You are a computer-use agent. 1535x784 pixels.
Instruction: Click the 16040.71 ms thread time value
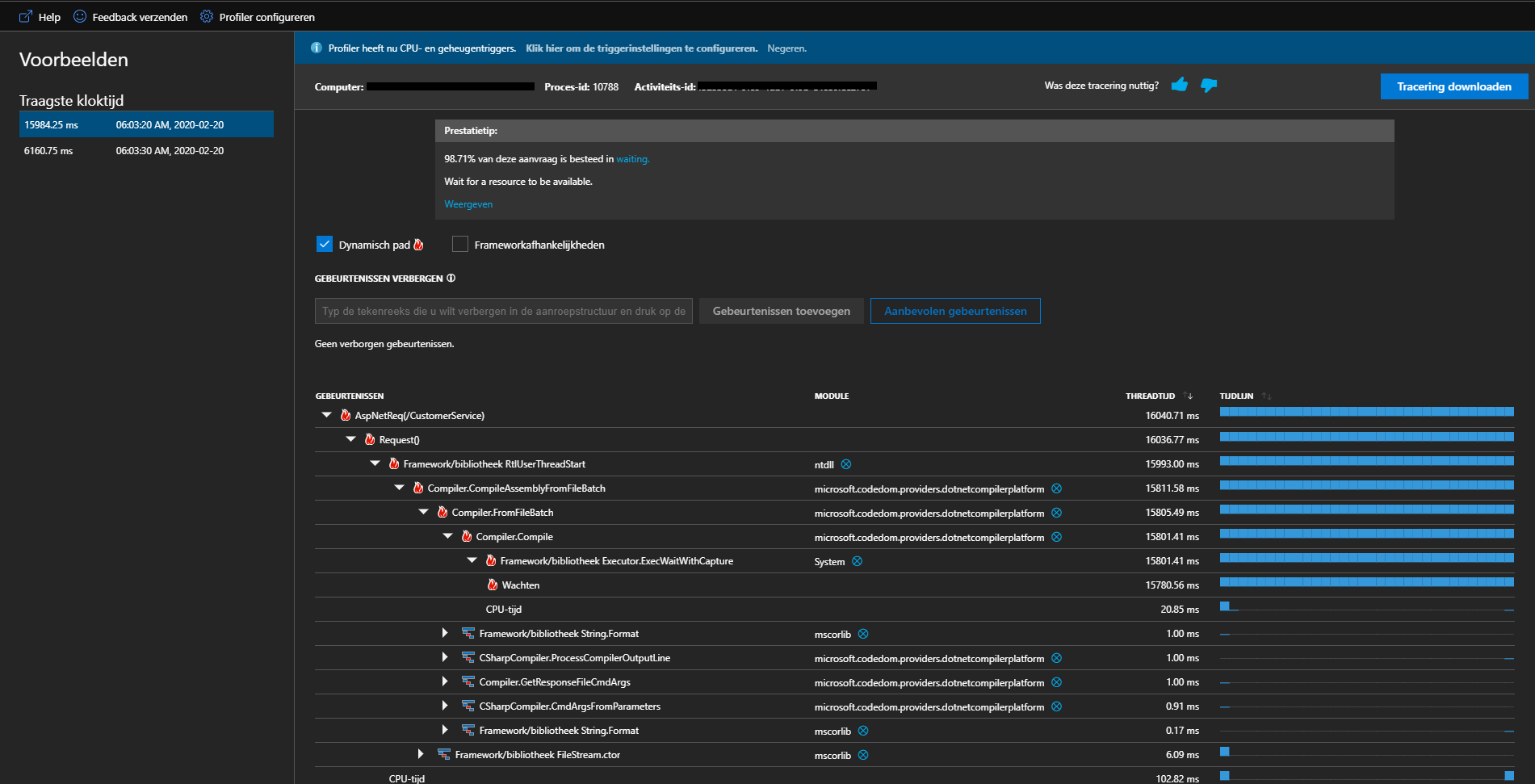click(1172, 416)
